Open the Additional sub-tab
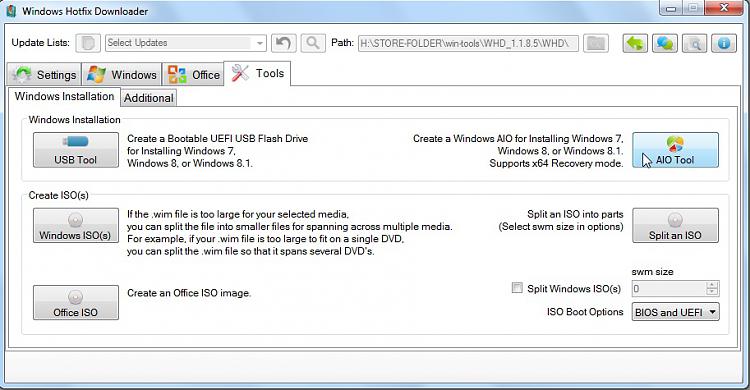The height and width of the screenshot is (390, 750). tap(149, 98)
